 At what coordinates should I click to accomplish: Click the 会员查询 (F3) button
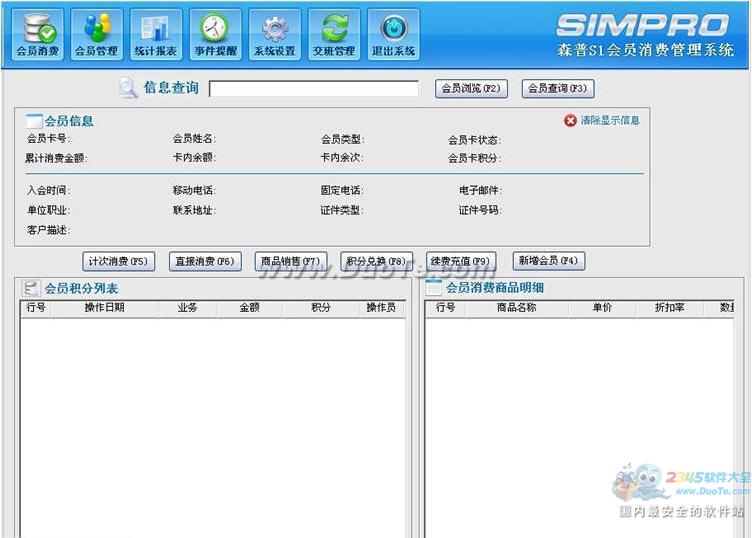558,88
